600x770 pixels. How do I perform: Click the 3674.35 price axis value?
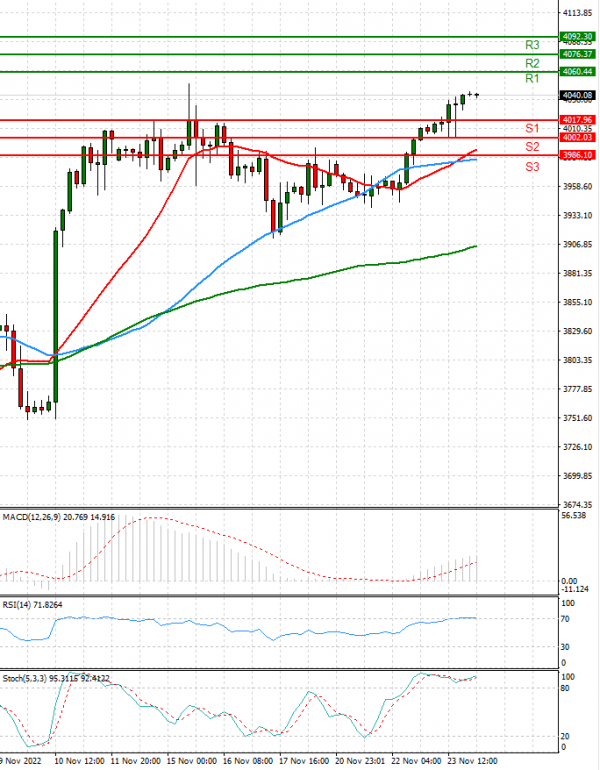tap(577, 505)
